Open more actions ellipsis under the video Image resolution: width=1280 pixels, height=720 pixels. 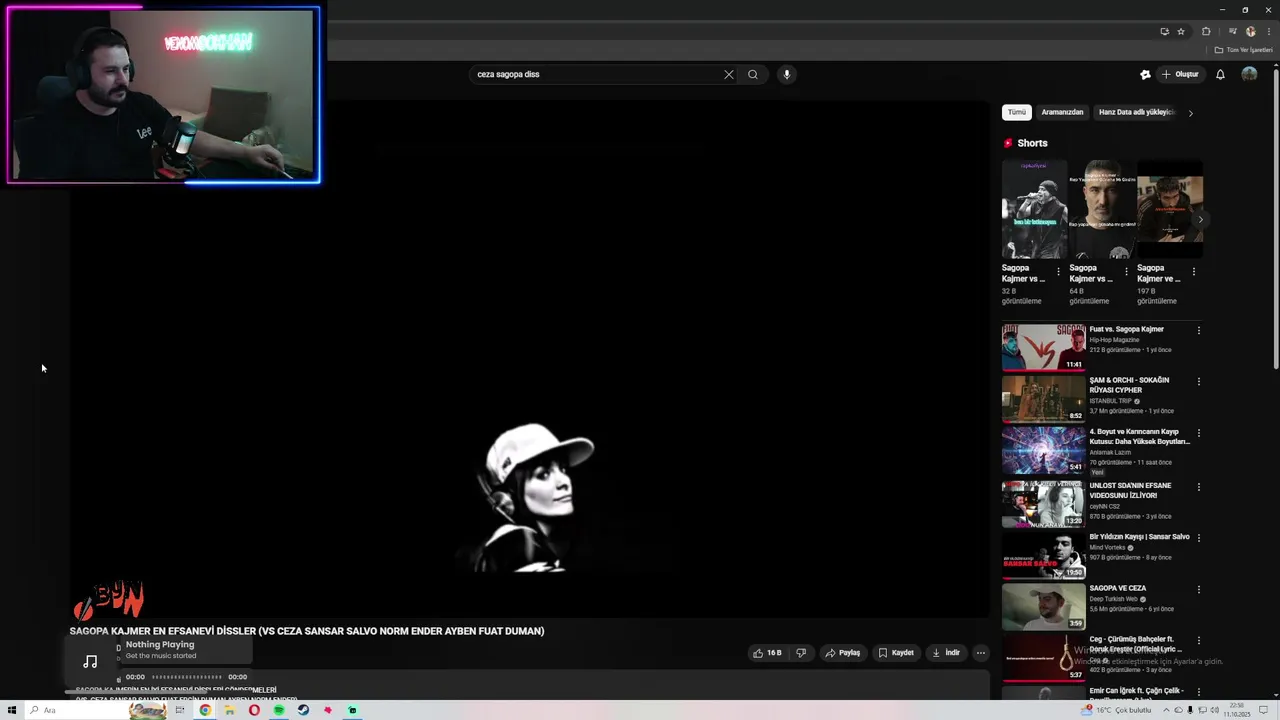pos(981,653)
